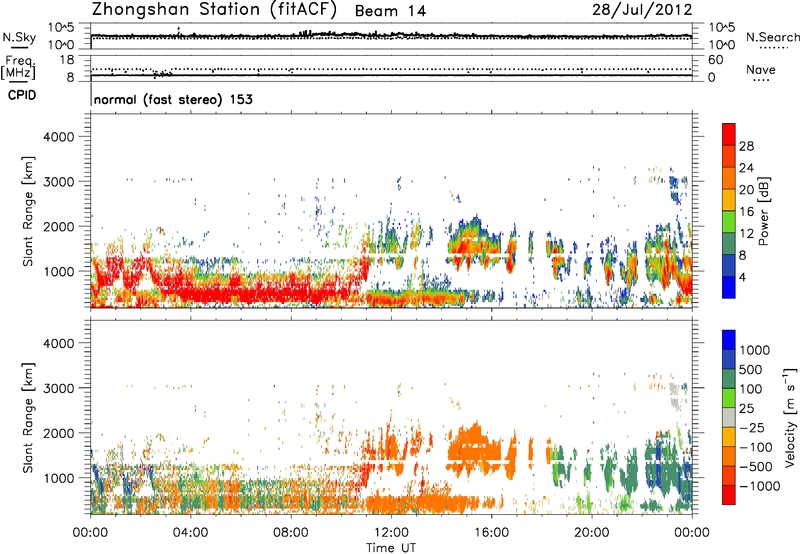Screen dimensions: 800x554
Task: Click the "Nave" legend label
Action: (x=761, y=69)
